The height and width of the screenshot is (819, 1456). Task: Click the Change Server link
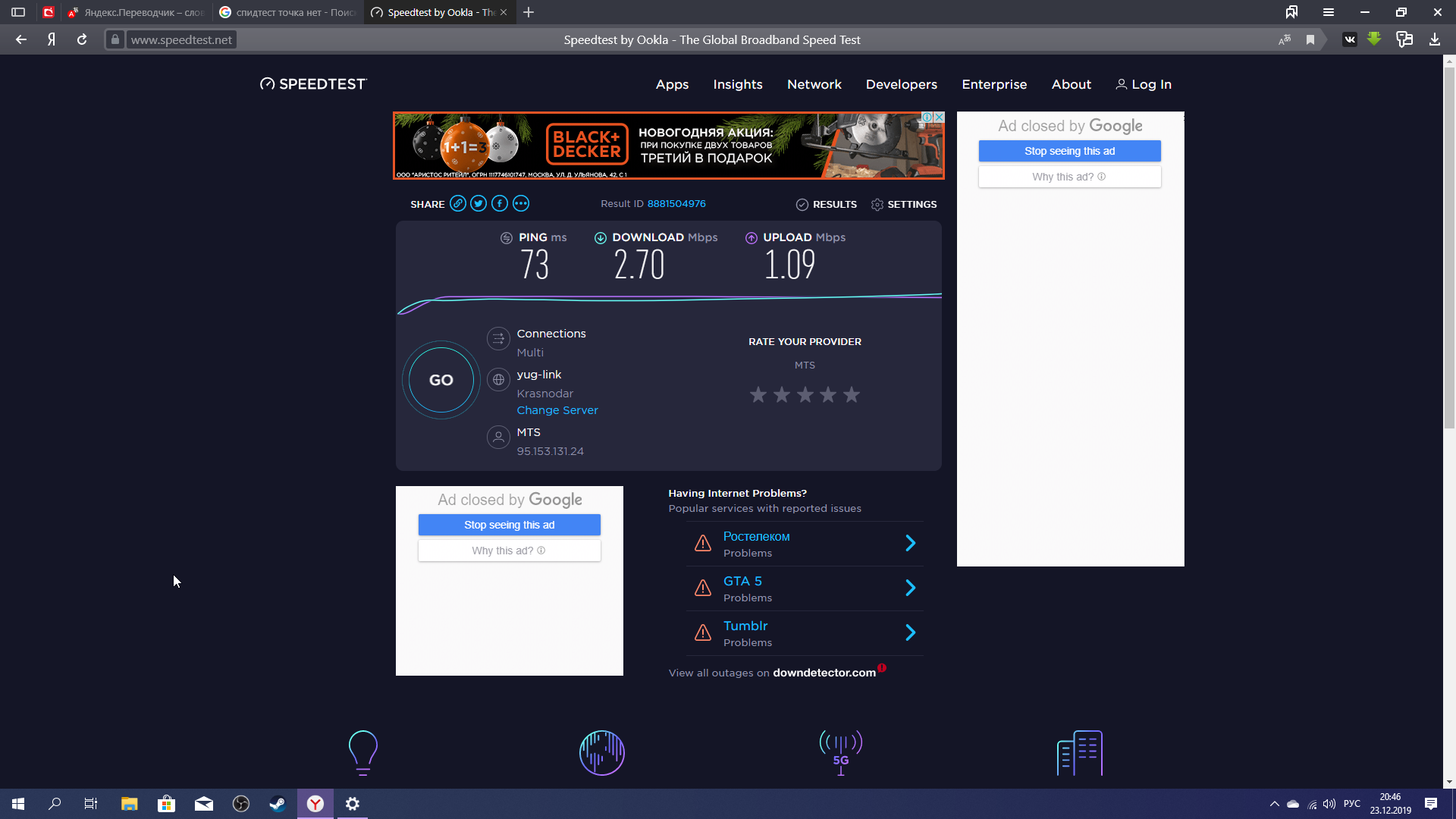tap(557, 410)
